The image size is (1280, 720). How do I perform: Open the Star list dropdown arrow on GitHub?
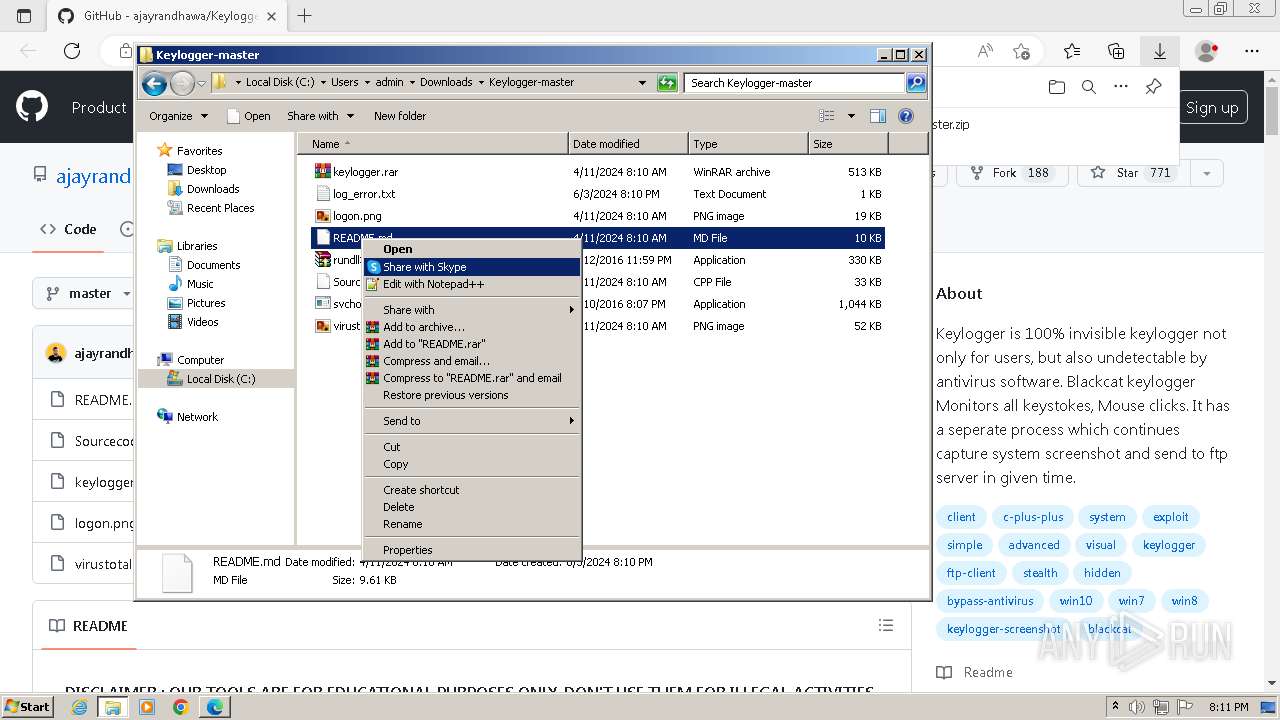click(1207, 173)
